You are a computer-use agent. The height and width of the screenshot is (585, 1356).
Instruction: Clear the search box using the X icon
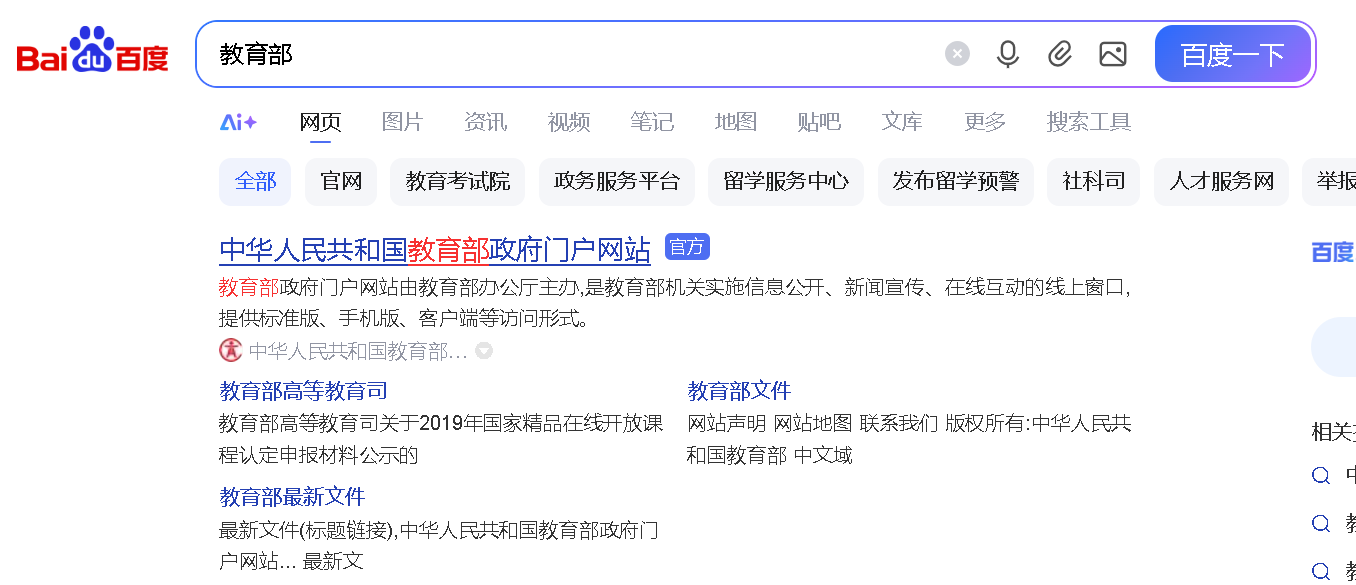tap(957, 54)
